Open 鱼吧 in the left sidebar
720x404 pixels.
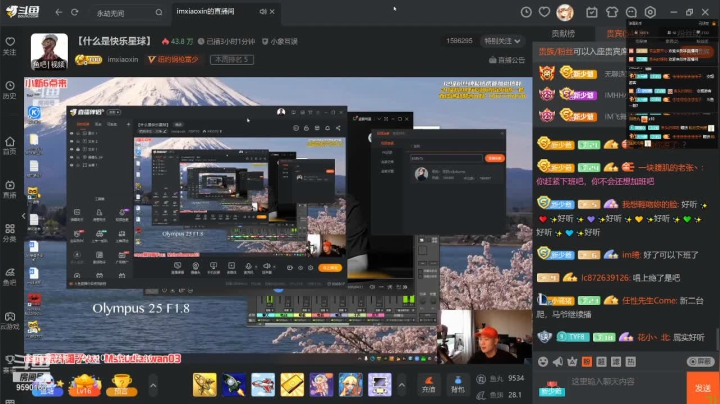point(10,277)
